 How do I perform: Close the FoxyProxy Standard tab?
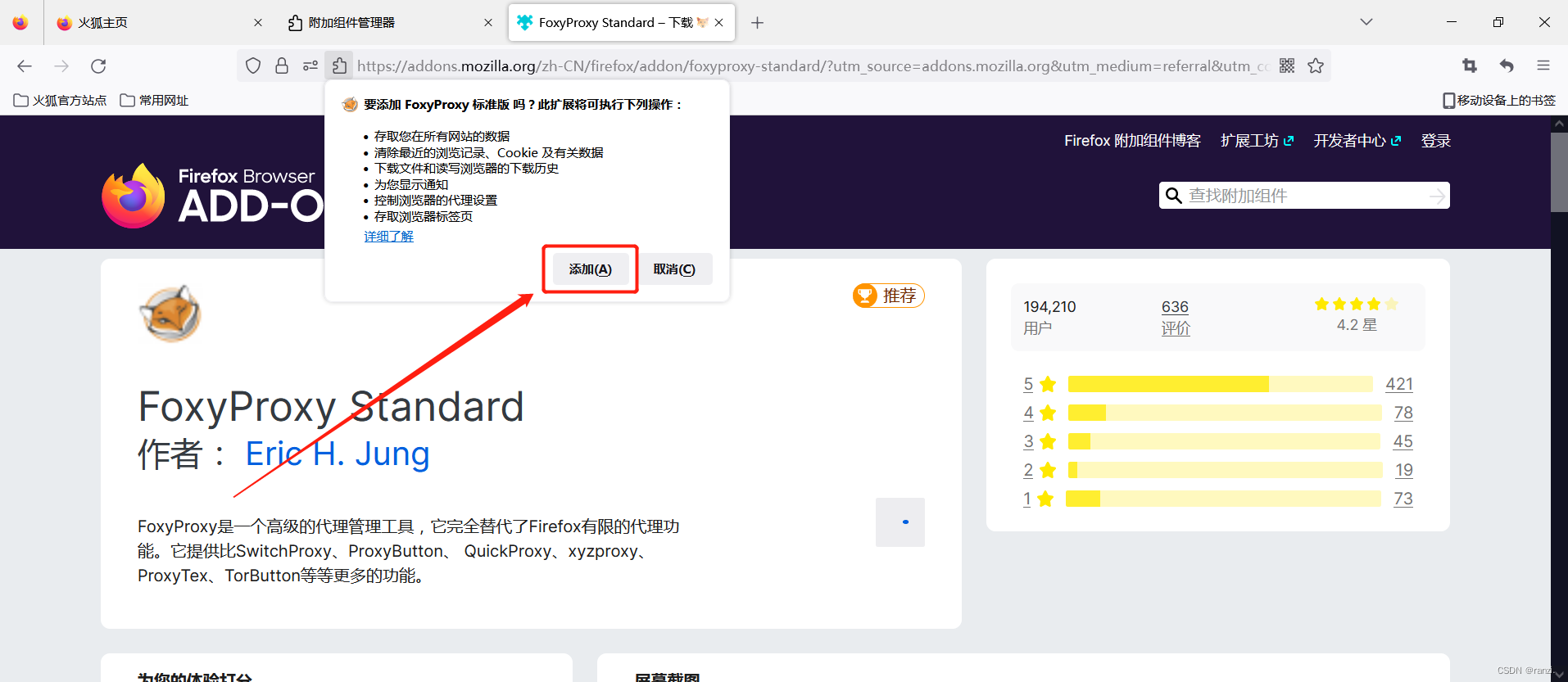[718, 23]
